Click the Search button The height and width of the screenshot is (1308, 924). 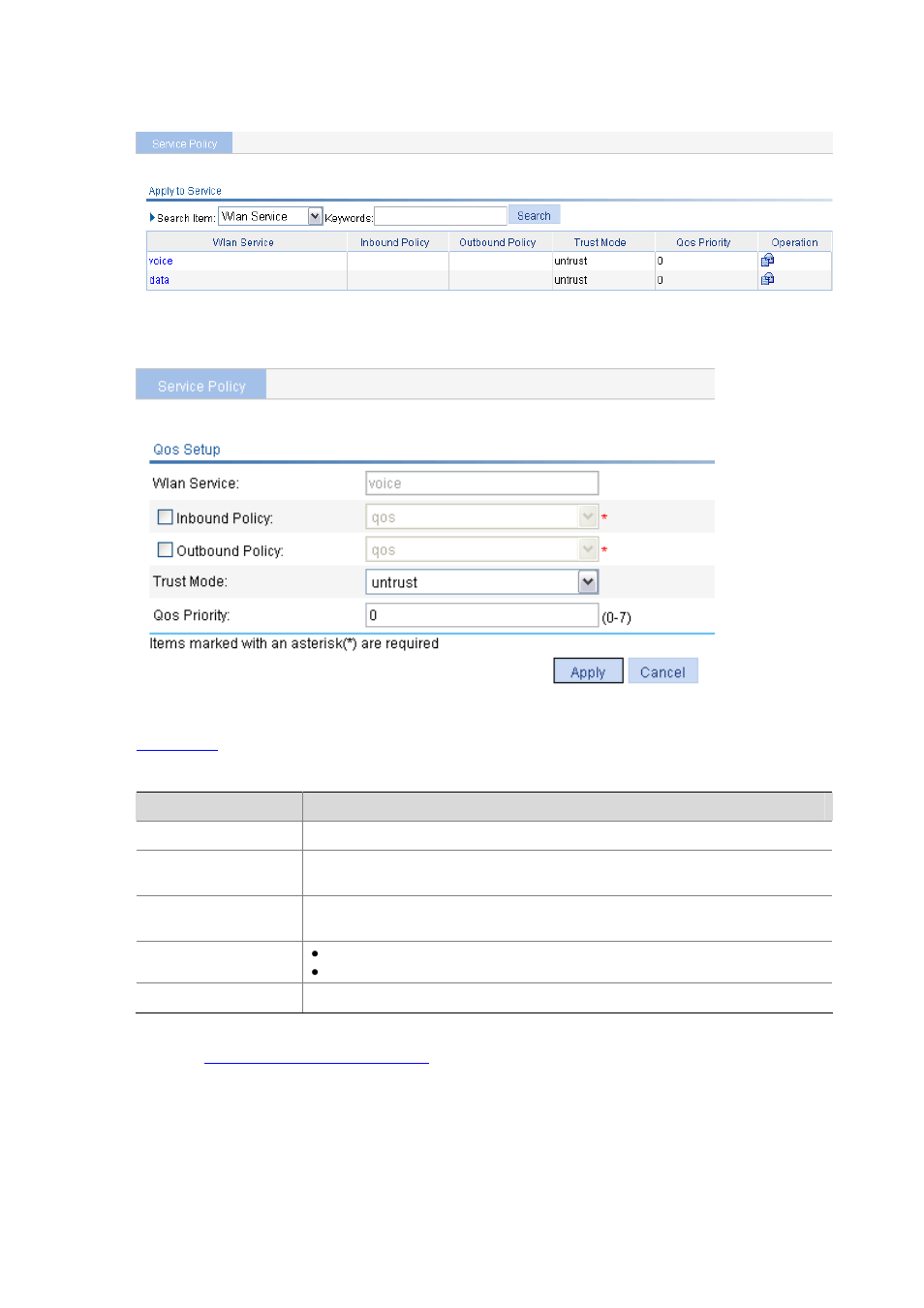534,216
